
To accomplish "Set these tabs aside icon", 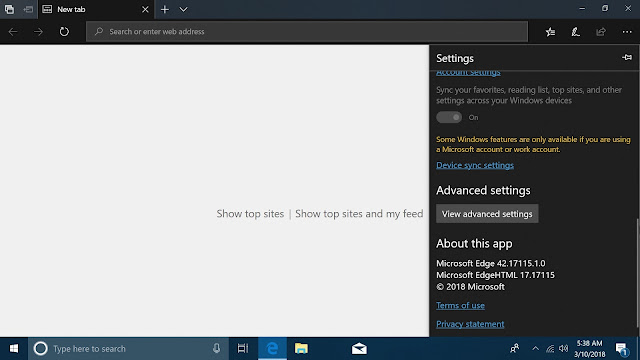I will (28, 9).
